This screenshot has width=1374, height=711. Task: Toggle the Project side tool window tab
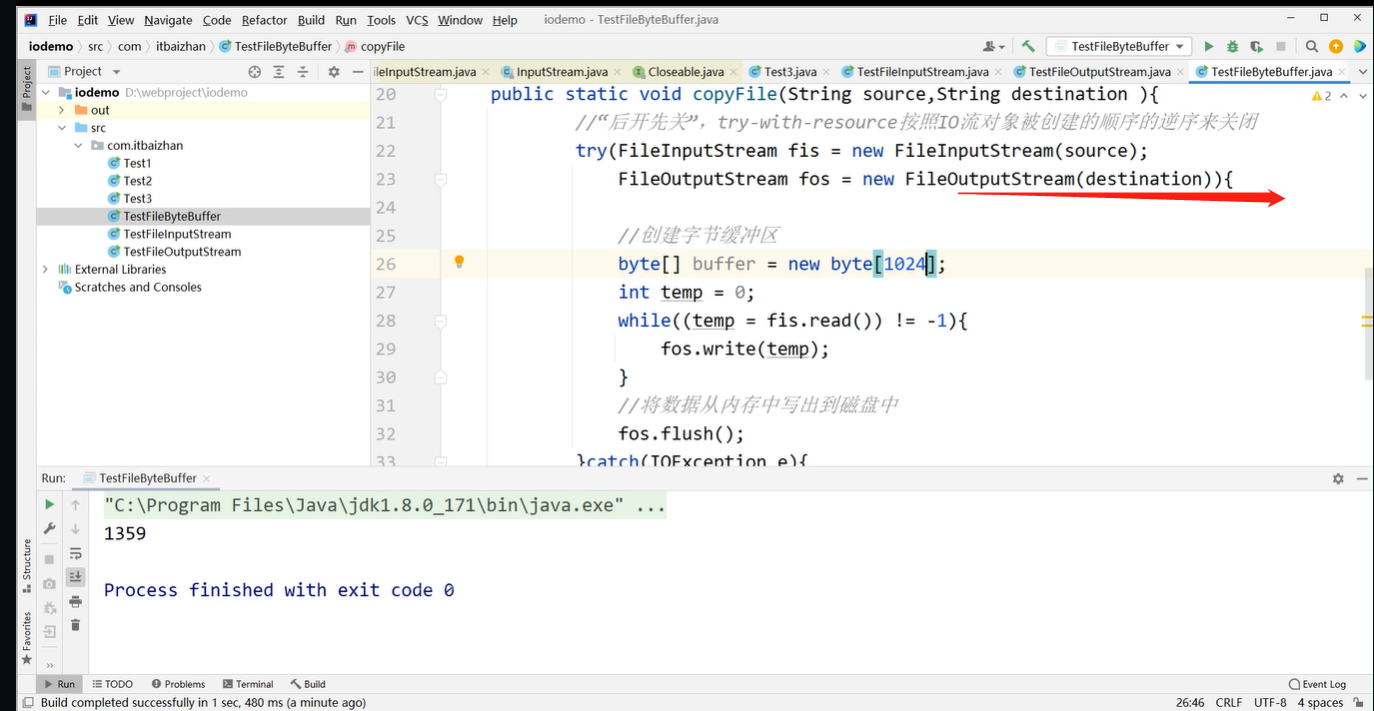27,90
